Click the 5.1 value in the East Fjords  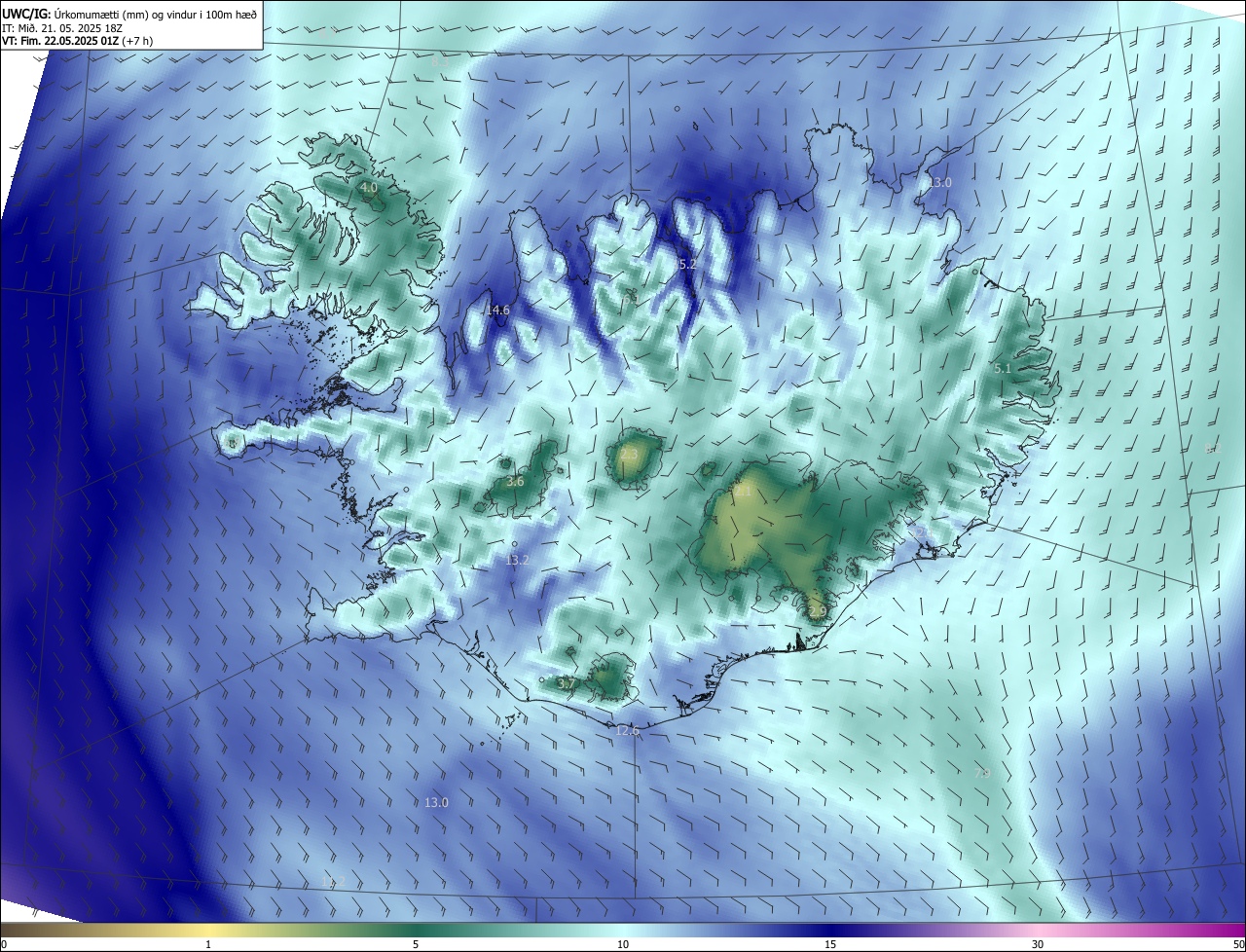1003,368
